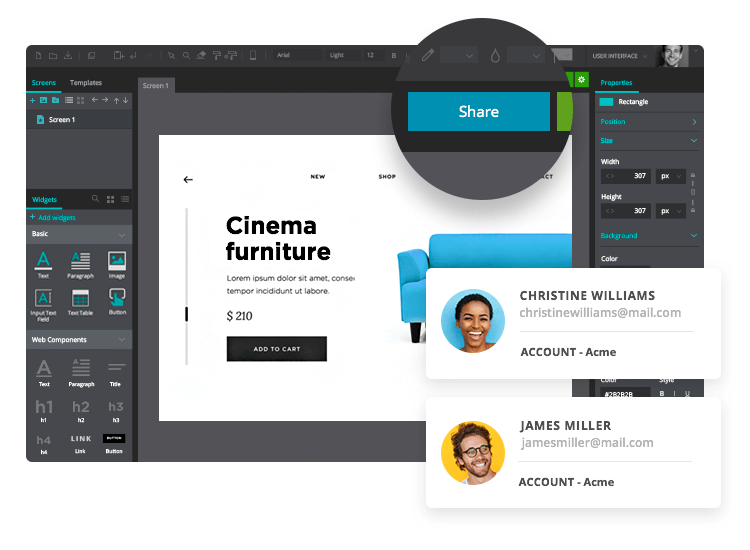750x550 pixels.
Task: Click the pencil border tool icon
Action: coord(428,55)
